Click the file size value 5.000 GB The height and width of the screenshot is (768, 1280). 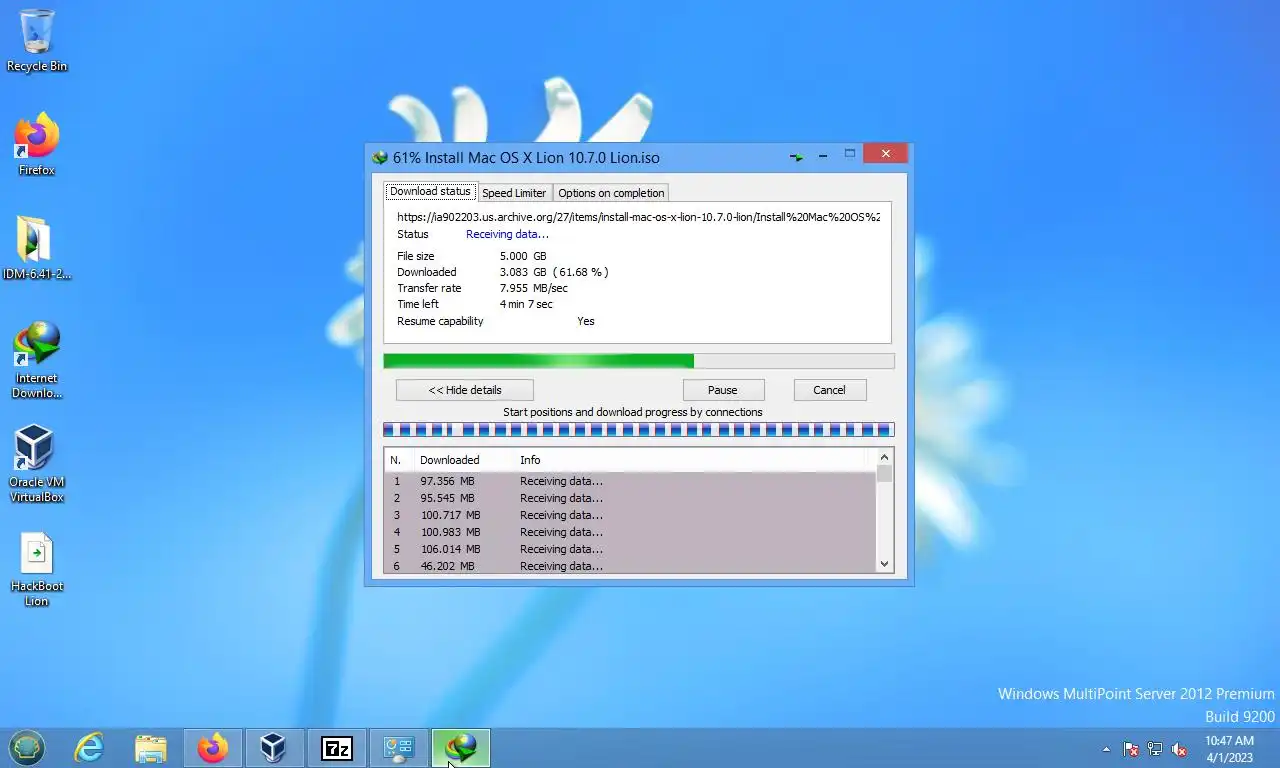pyautogui.click(x=523, y=256)
